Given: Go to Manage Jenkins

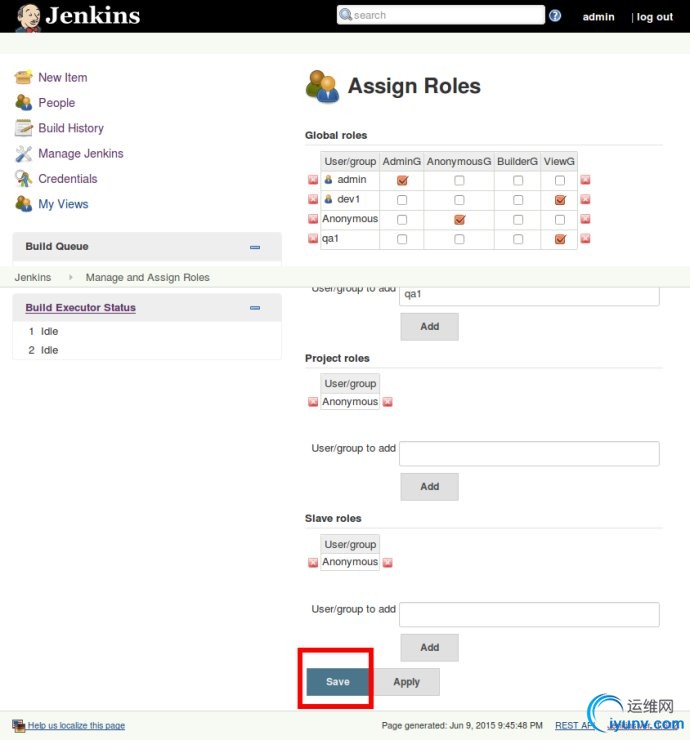Looking at the screenshot, I should click(x=81, y=153).
